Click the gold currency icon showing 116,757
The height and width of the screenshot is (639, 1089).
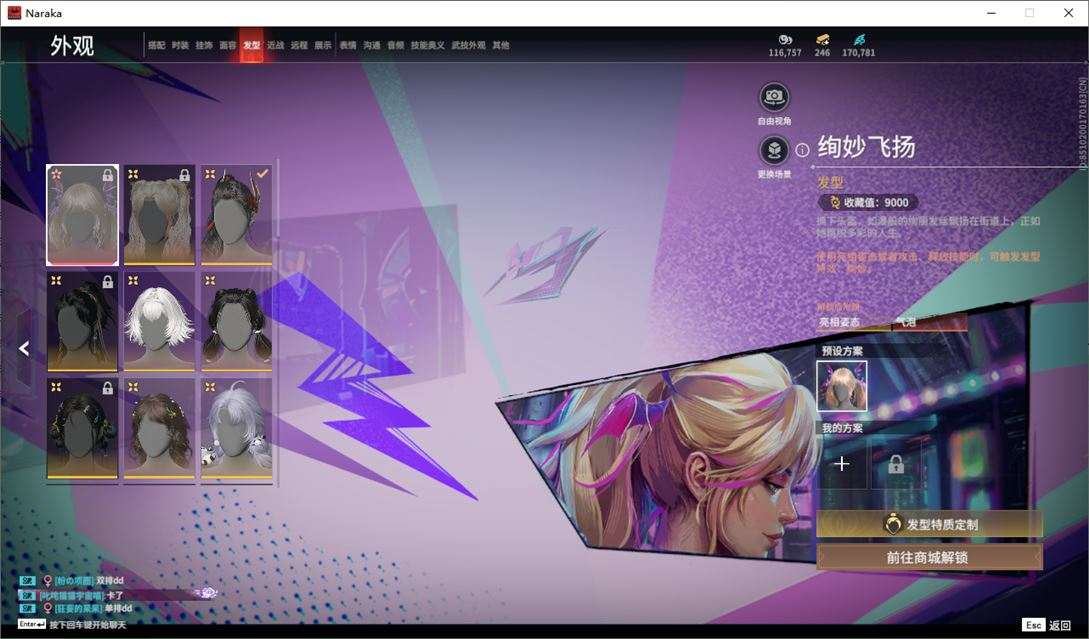(785, 40)
